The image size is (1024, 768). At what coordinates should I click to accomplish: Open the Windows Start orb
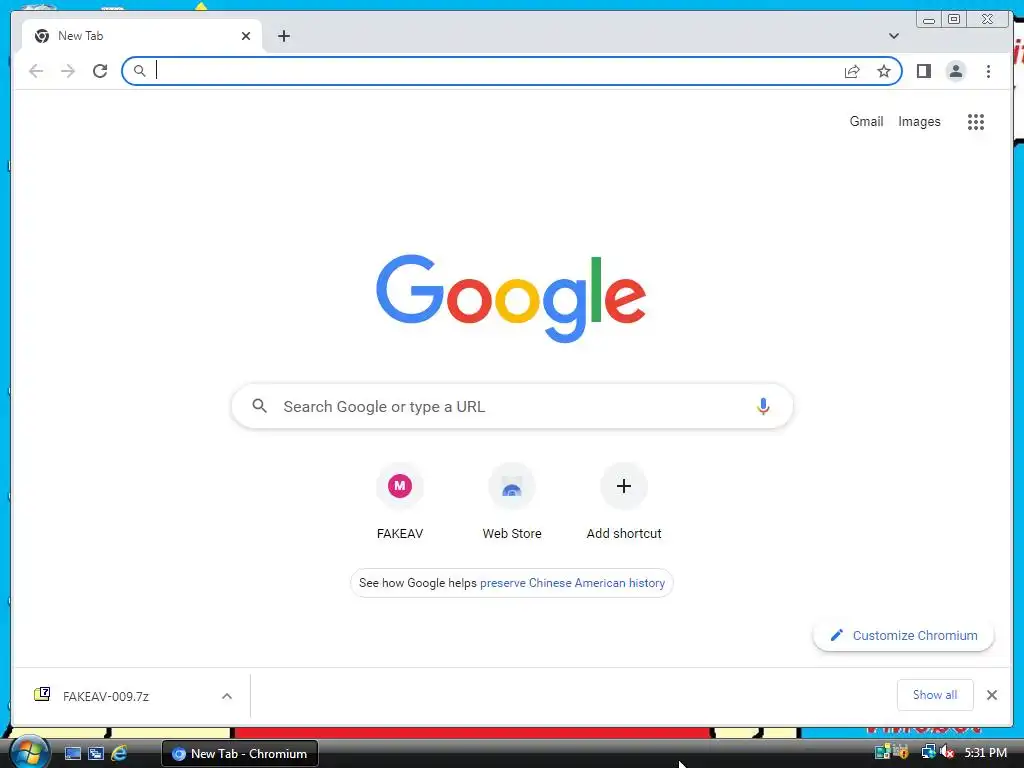tap(29, 752)
